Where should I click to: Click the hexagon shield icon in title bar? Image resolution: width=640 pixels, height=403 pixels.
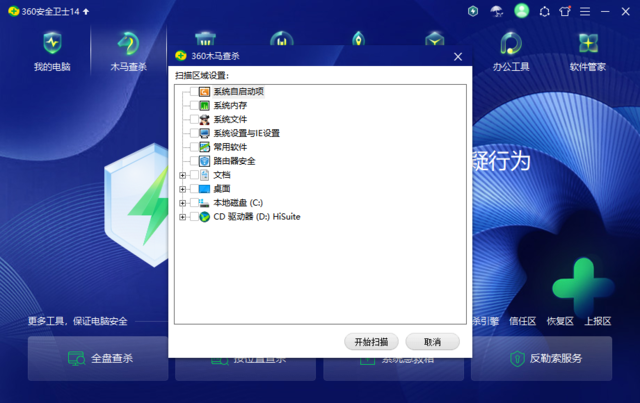[473, 11]
